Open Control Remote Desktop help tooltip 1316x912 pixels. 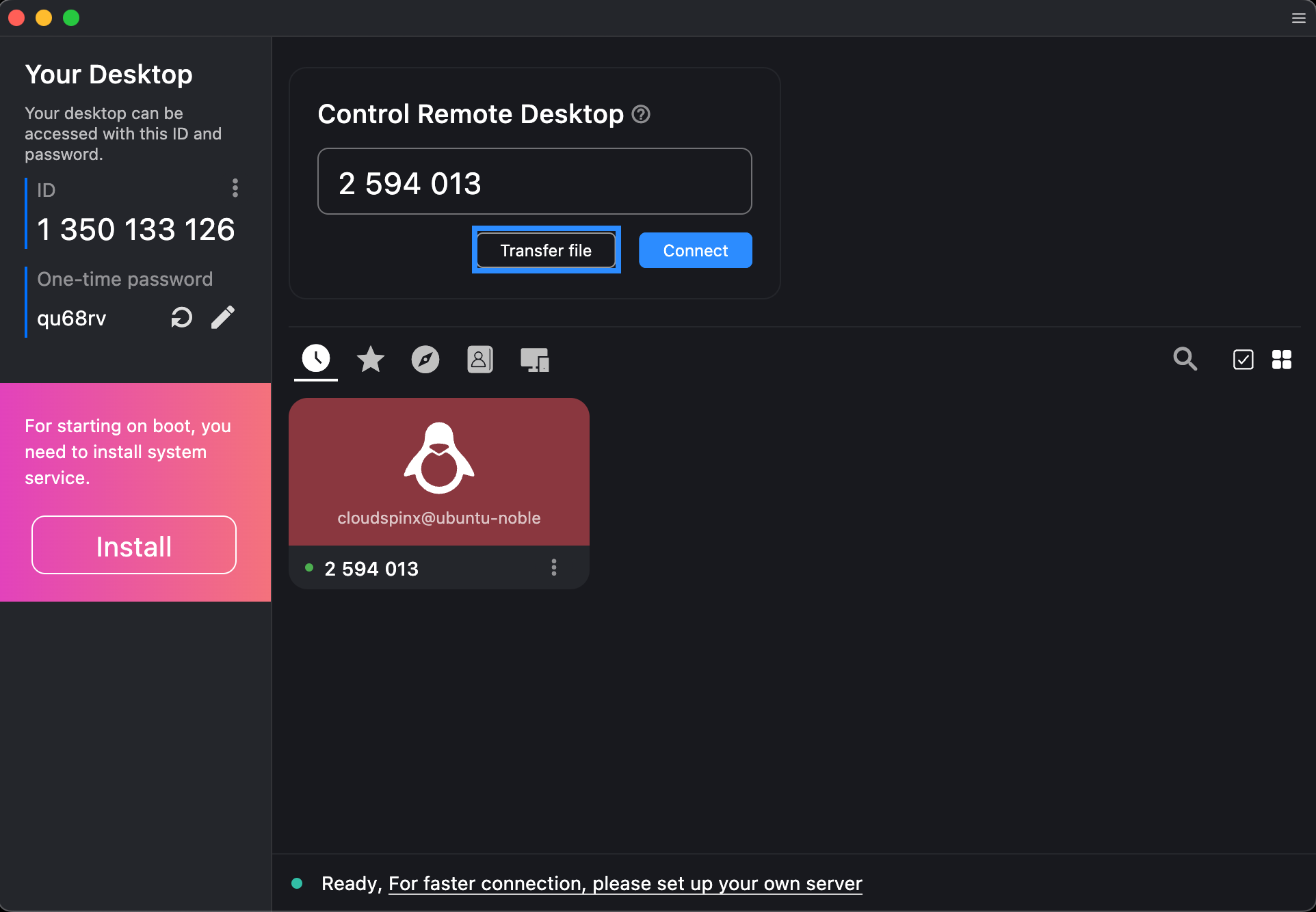pyautogui.click(x=642, y=114)
